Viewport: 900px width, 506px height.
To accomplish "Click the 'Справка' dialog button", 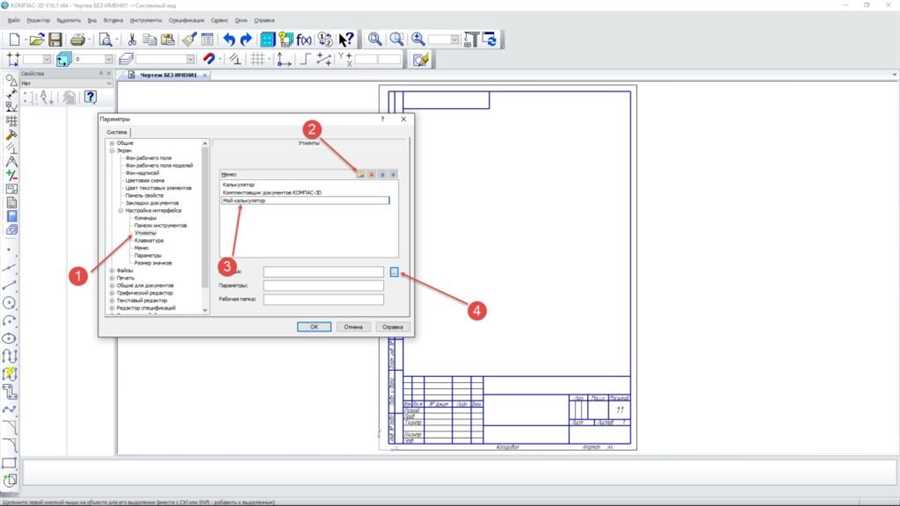I will [393, 326].
